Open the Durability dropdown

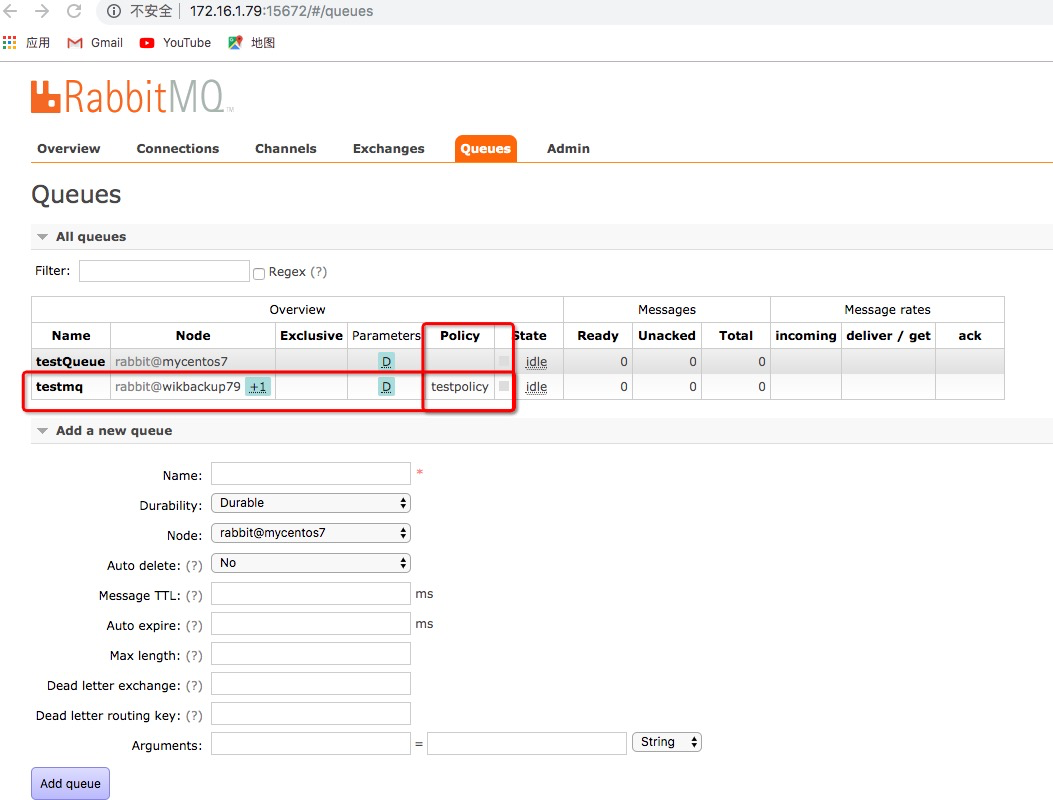(310, 503)
